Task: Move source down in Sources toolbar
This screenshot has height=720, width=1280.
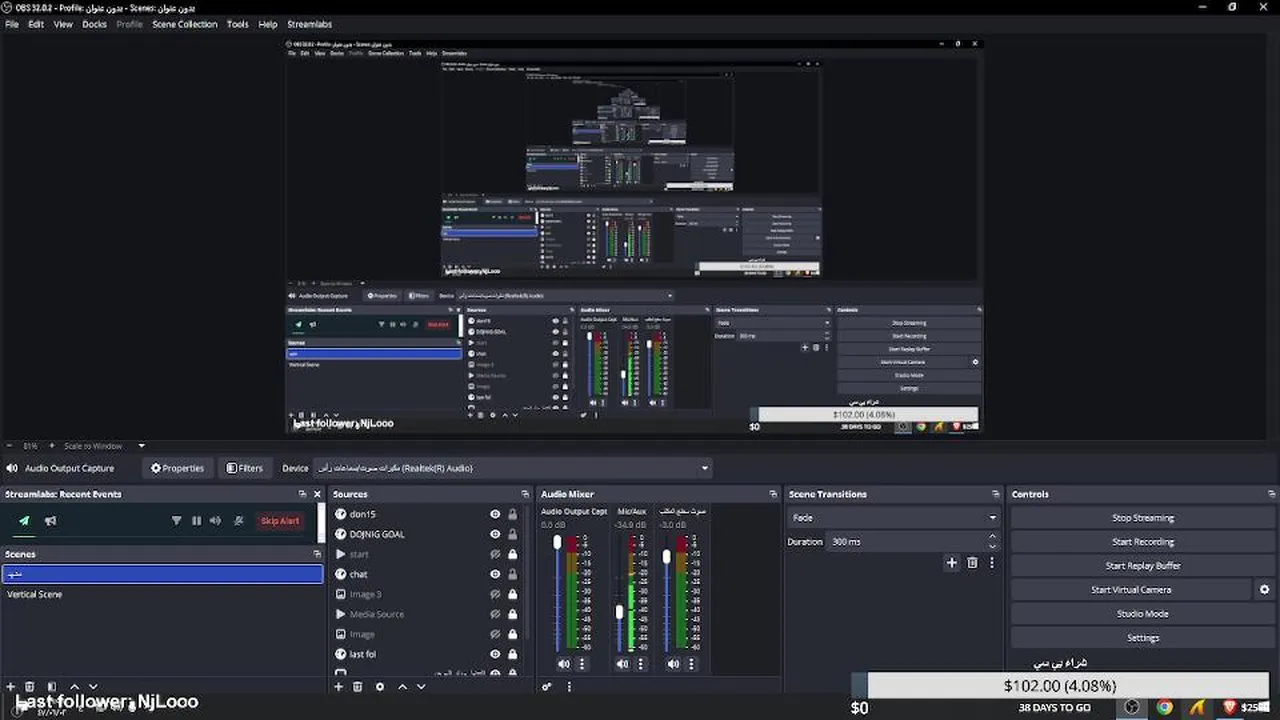Action: point(421,687)
